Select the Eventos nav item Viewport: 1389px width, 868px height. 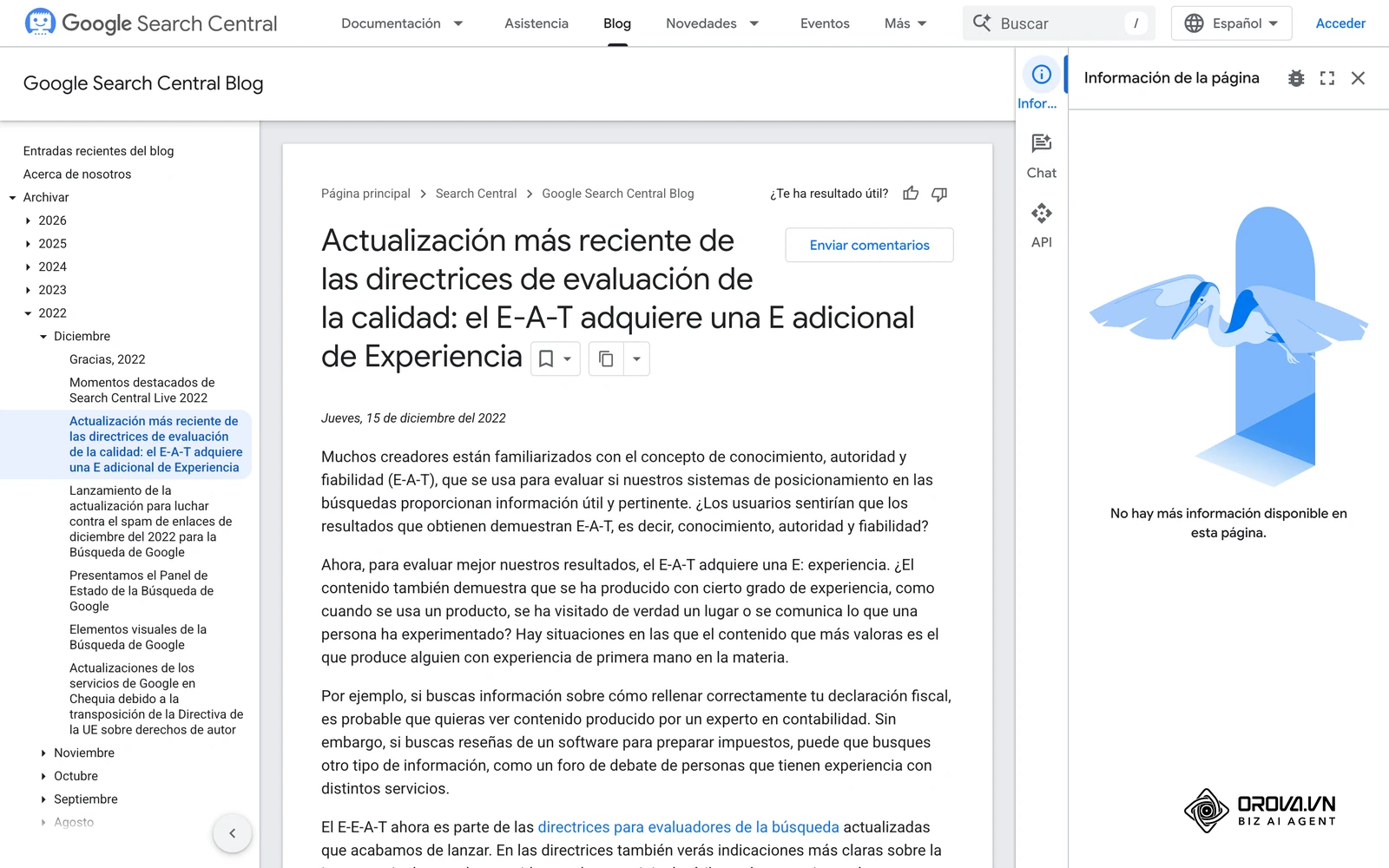point(825,23)
